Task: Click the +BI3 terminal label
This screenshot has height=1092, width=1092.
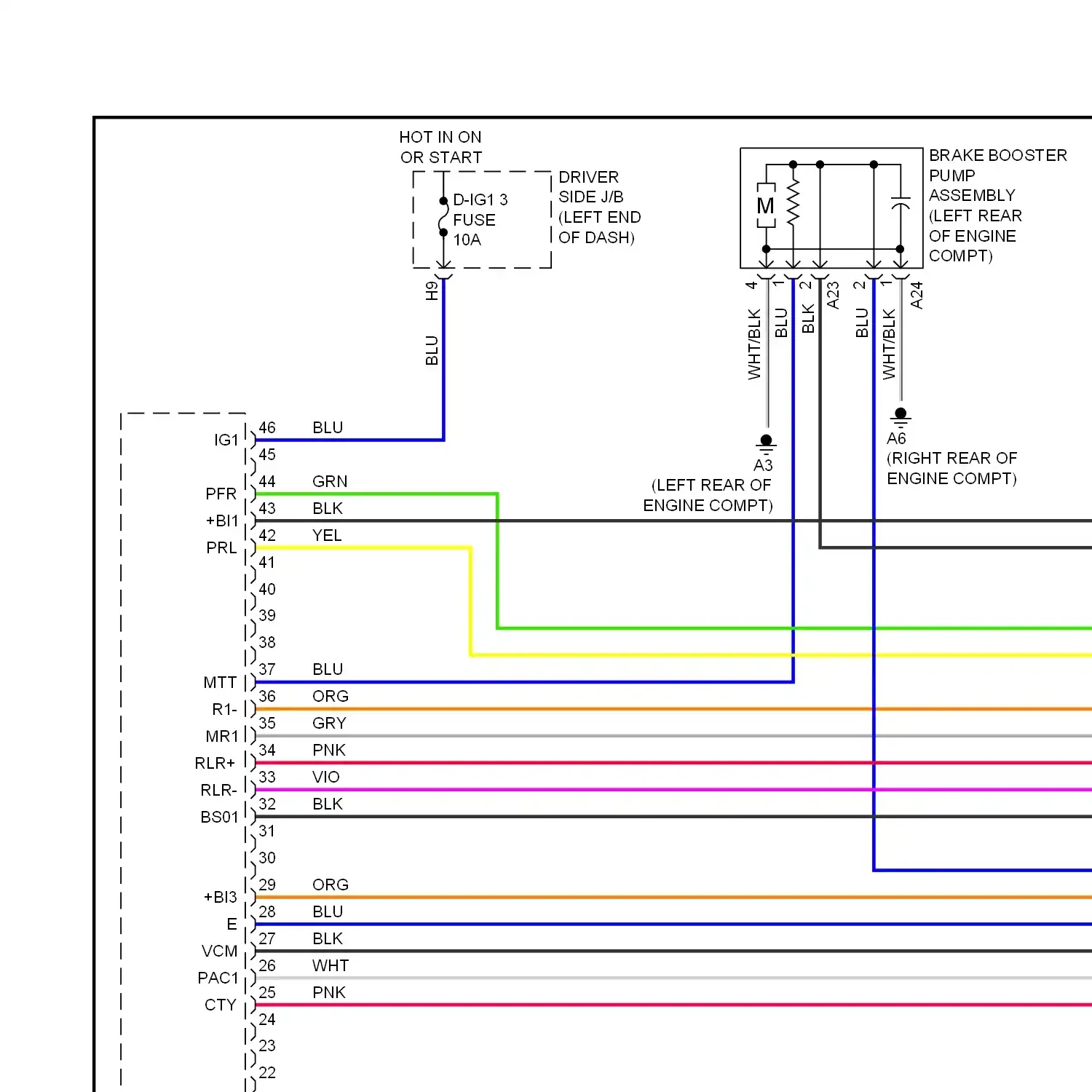Action: 221,897
